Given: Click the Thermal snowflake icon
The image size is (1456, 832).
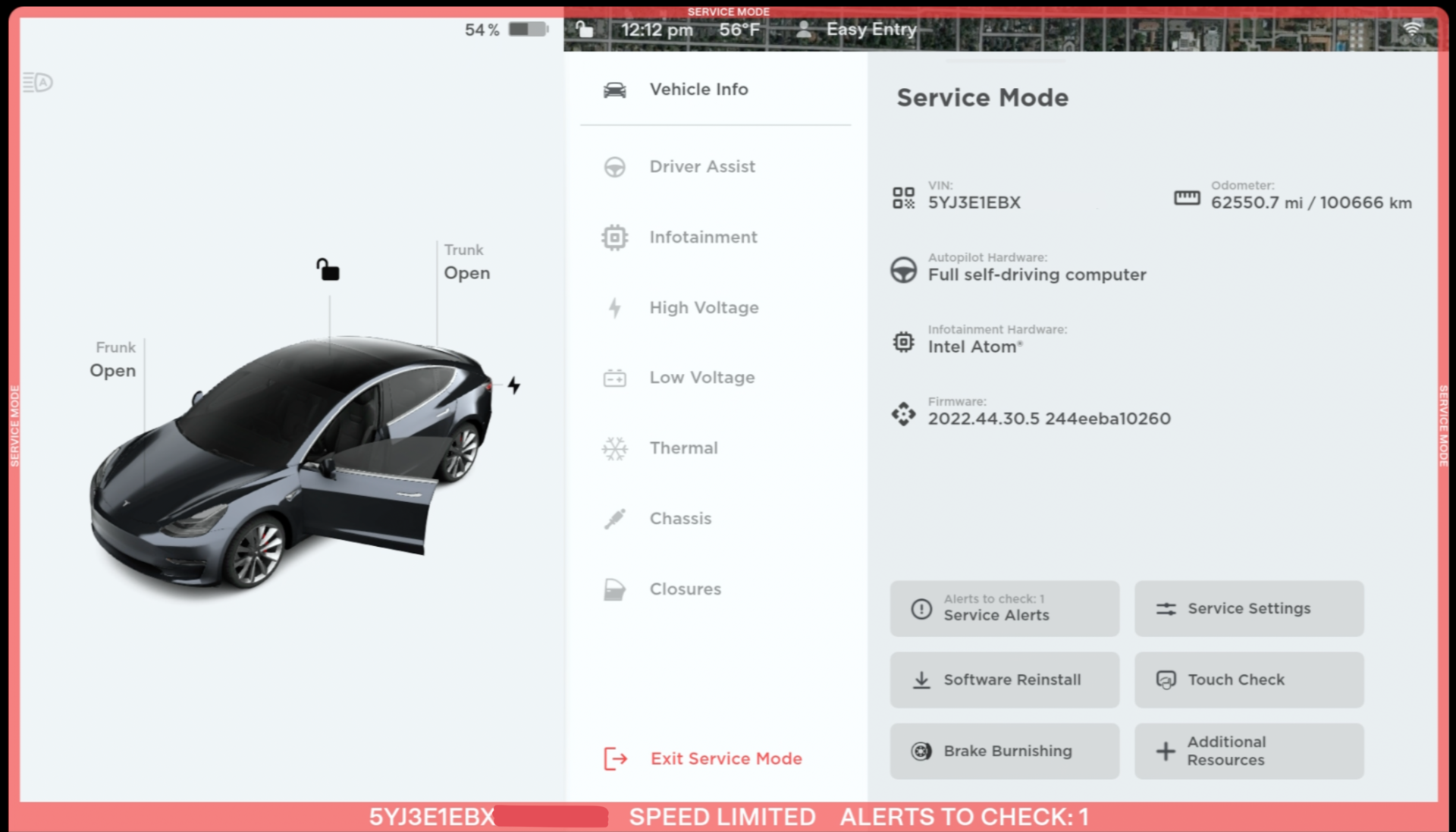Looking at the screenshot, I should tap(614, 447).
